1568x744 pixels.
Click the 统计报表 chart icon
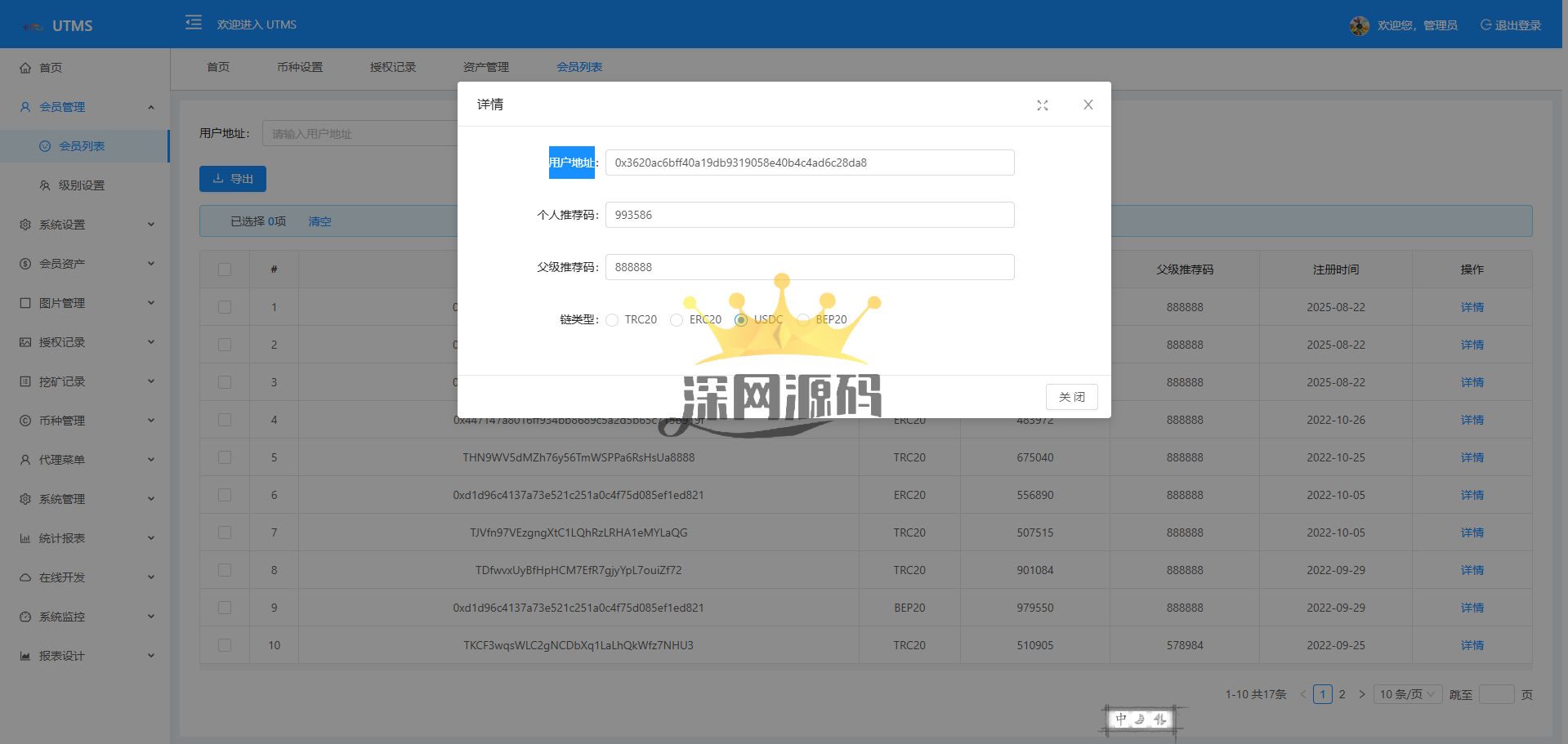click(x=25, y=538)
